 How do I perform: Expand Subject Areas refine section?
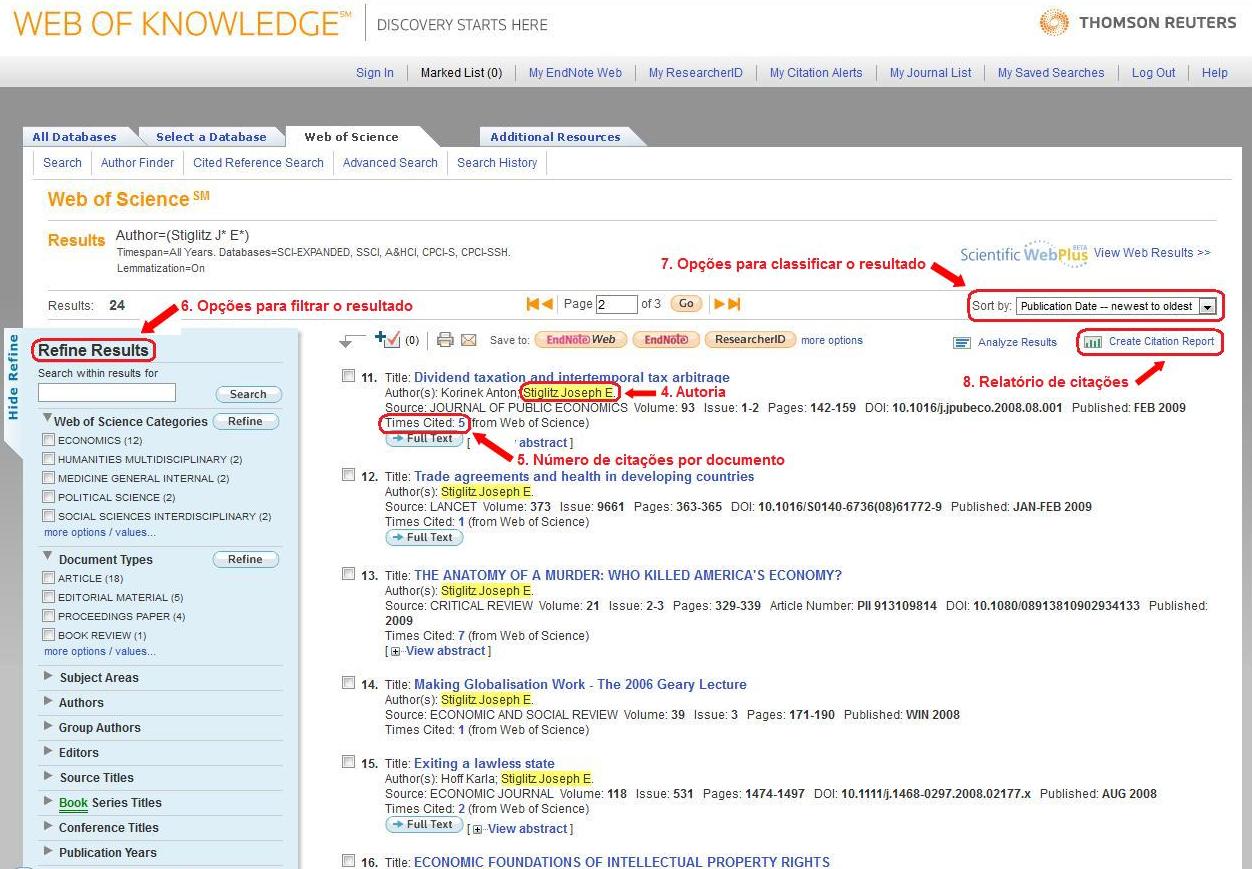[48, 676]
